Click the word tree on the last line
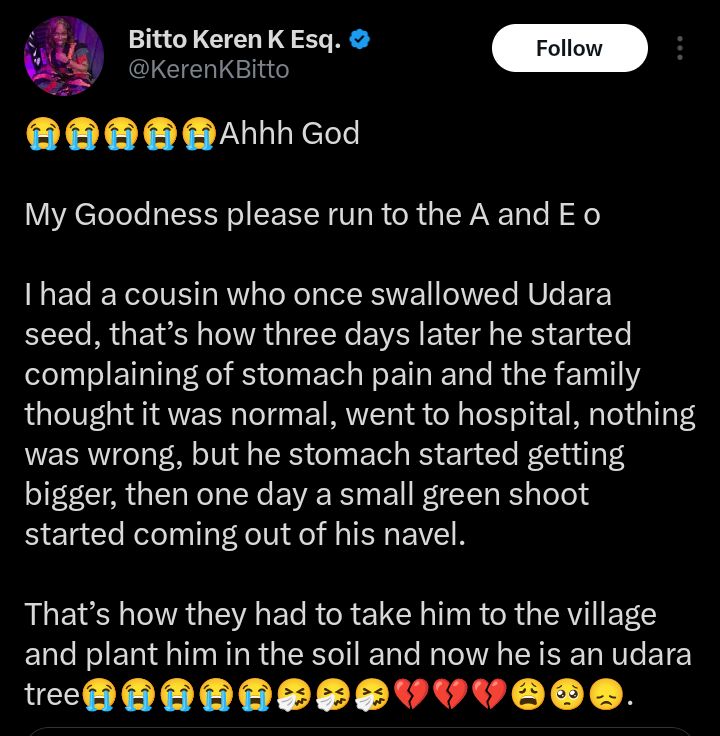 [52, 693]
